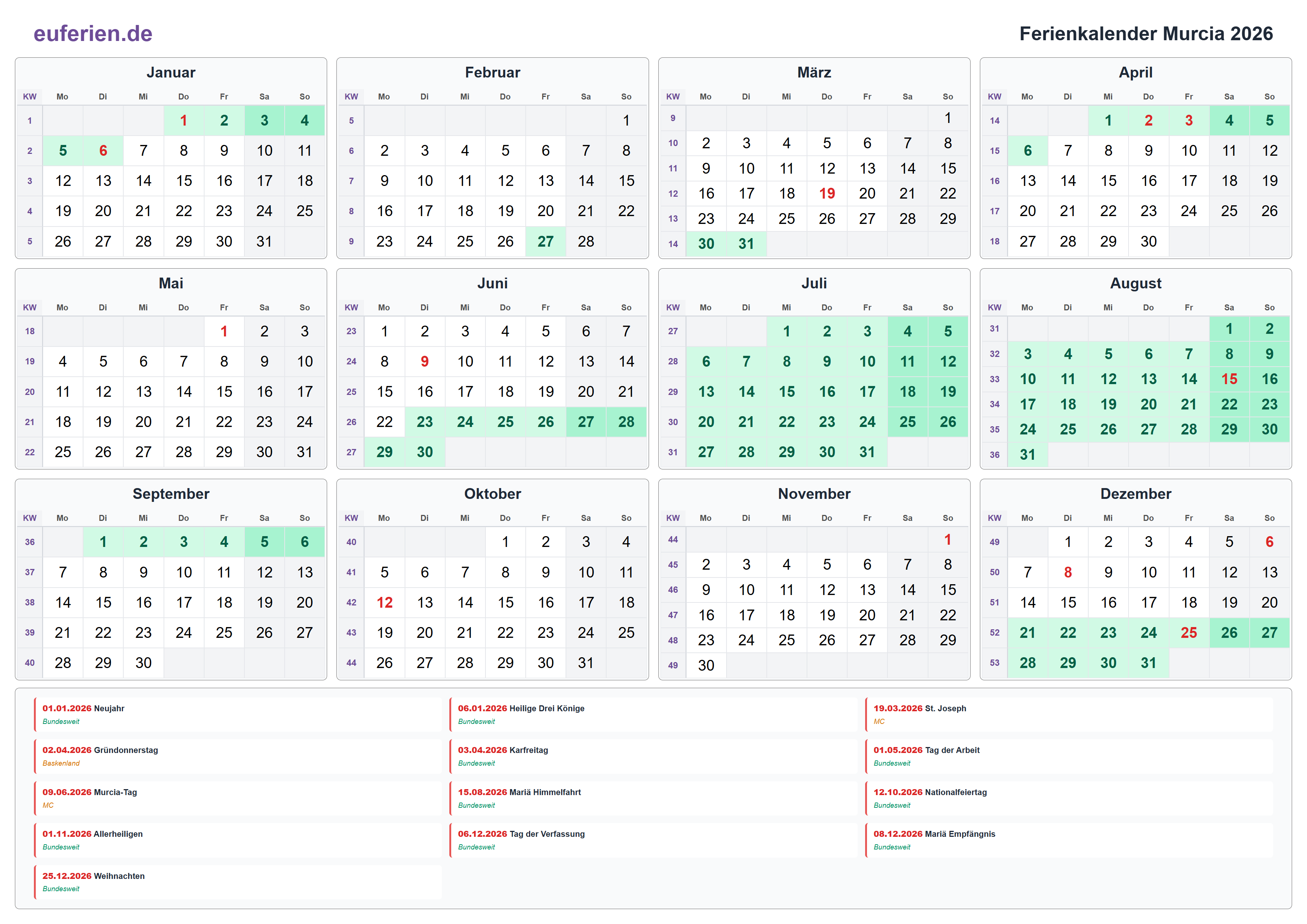
Task: Open the 03.04.2026 Karfreitag entry
Action: pos(653,756)
